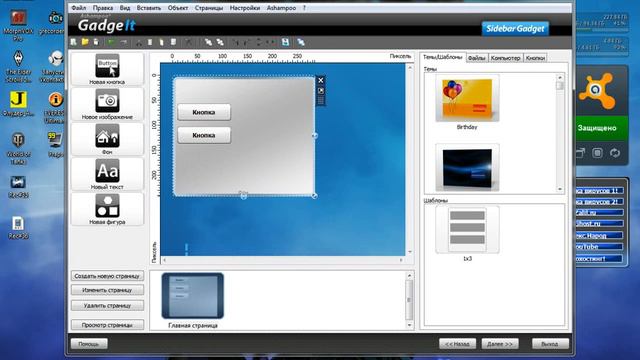Viewport: 640px width, 360px height.
Task: Open the Ashampoo menu
Action: pyautogui.click(x=281, y=8)
